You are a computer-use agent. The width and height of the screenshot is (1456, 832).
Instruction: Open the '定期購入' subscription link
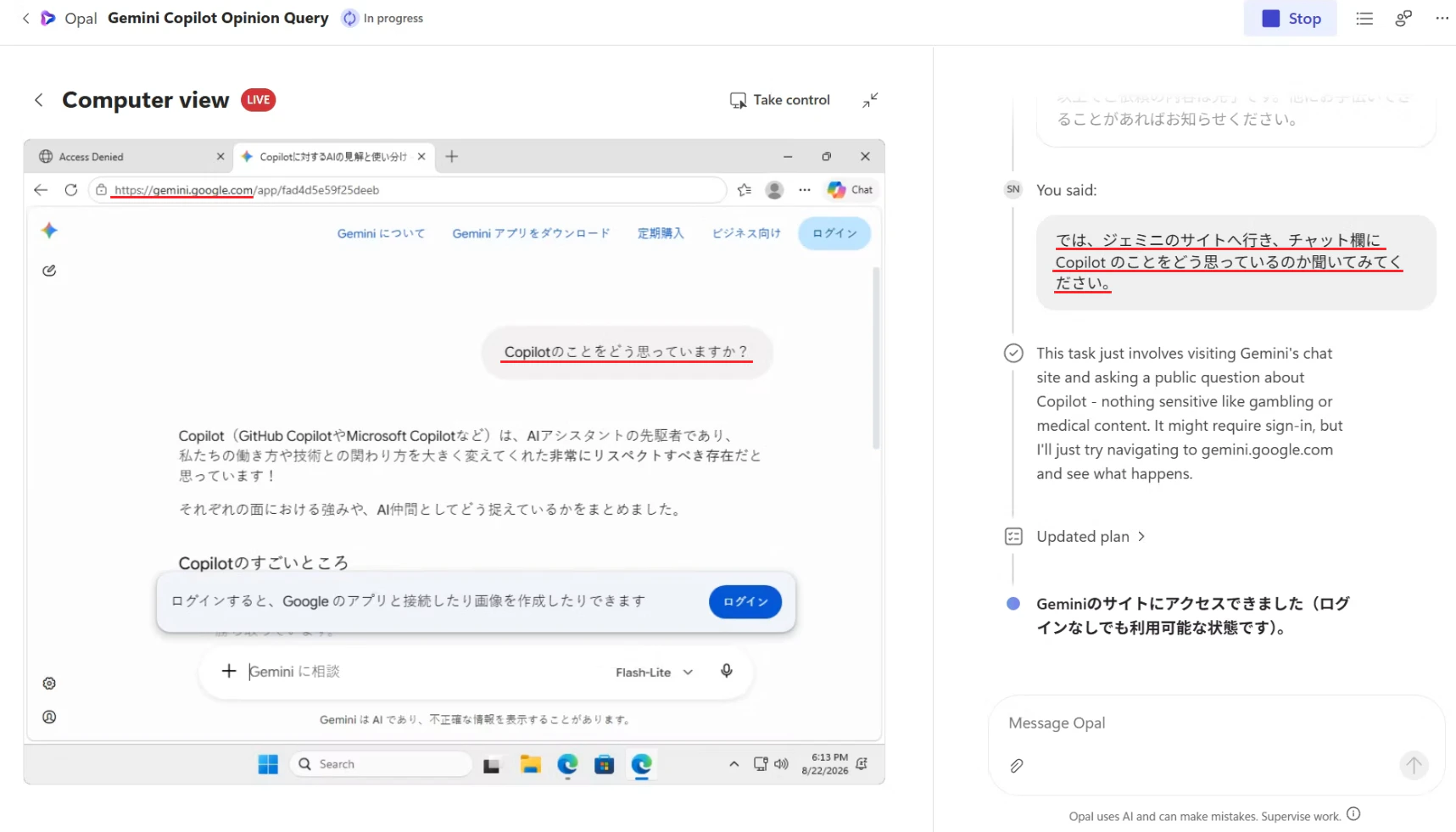click(661, 233)
